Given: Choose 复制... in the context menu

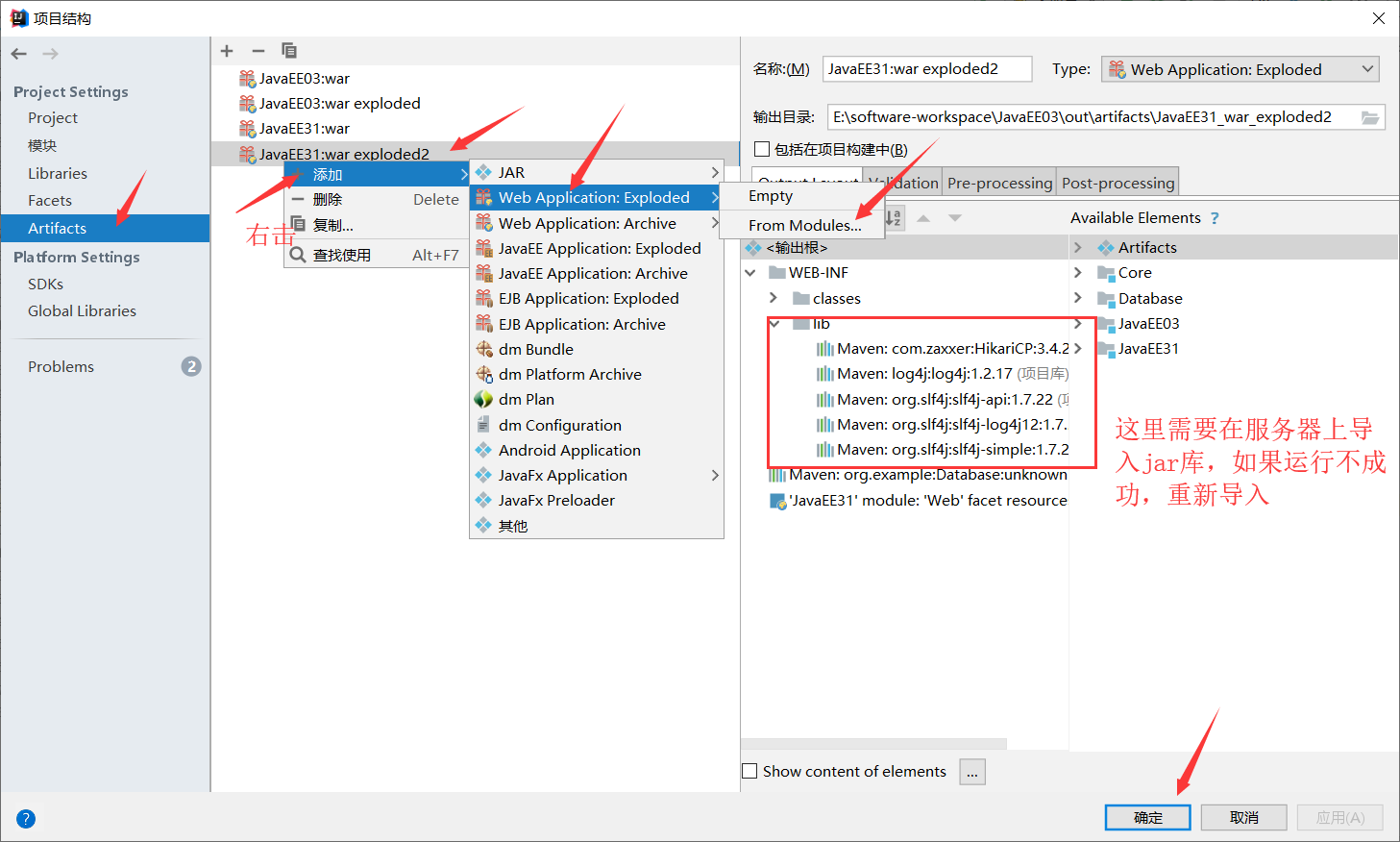Looking at the screenshot, I should pyautogui.click(x=377, y=225).
